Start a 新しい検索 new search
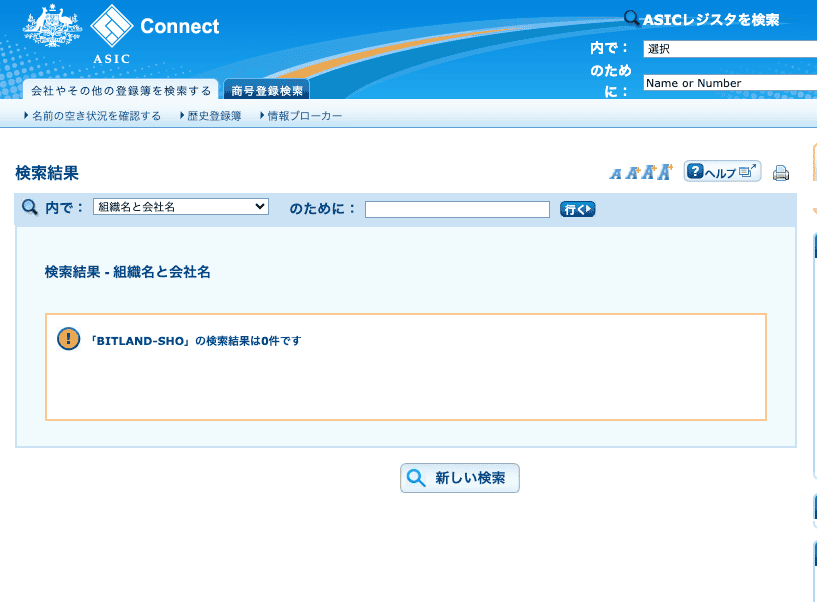817x602 pixels. click(x=460, y=478)
